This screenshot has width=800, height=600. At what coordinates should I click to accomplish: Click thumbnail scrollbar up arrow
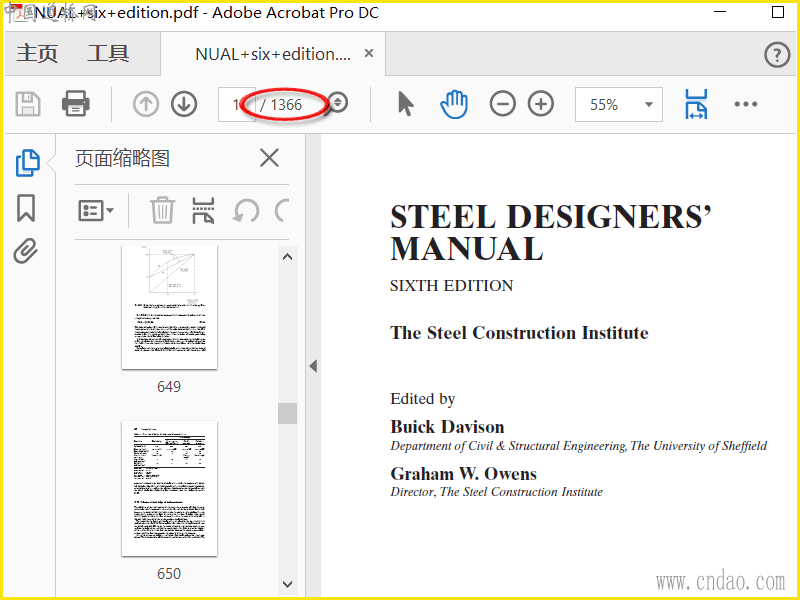pos(288,257)
